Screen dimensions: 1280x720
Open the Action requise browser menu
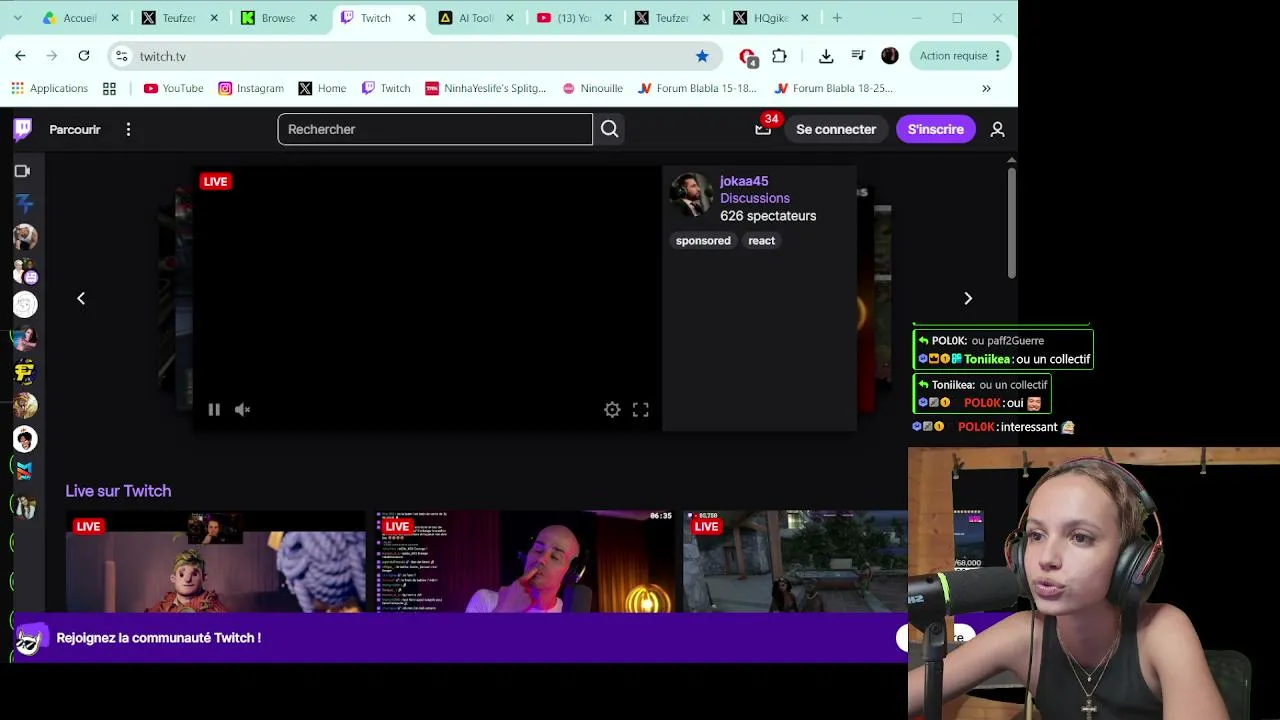coord(960,56)
